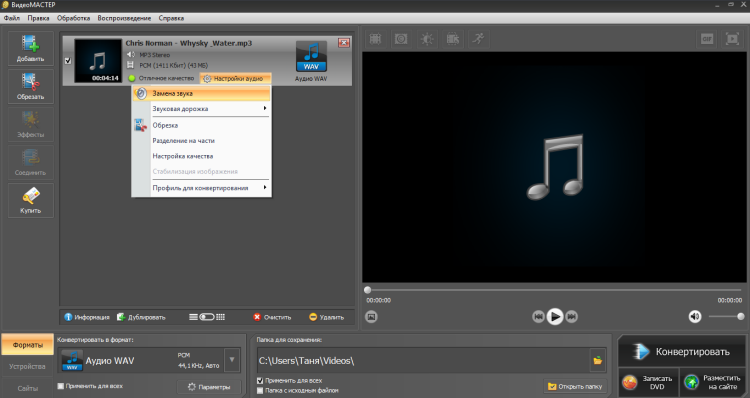Click the Дублировать button

142,317
